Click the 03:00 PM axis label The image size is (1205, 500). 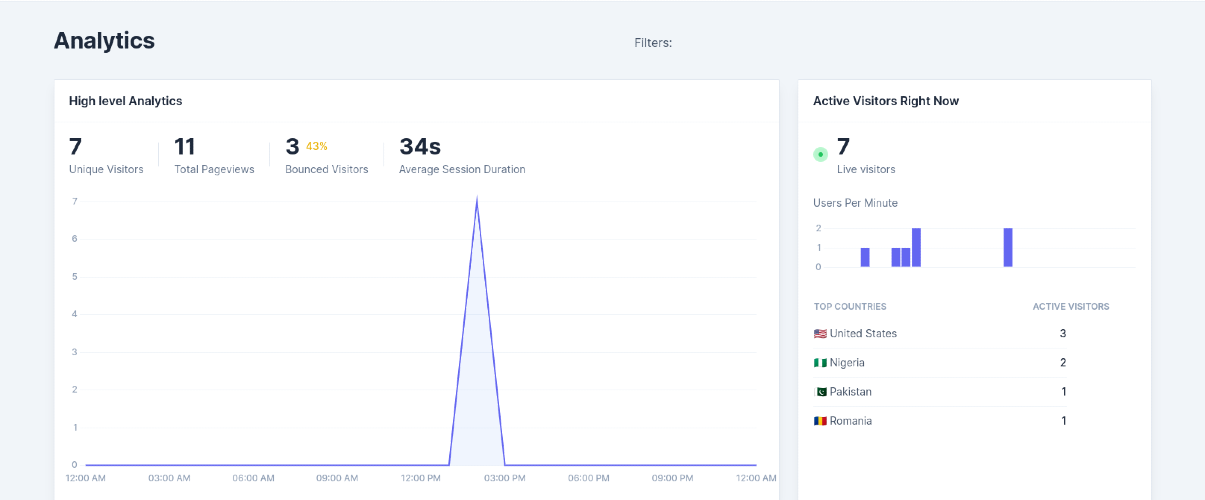[505, 478]
